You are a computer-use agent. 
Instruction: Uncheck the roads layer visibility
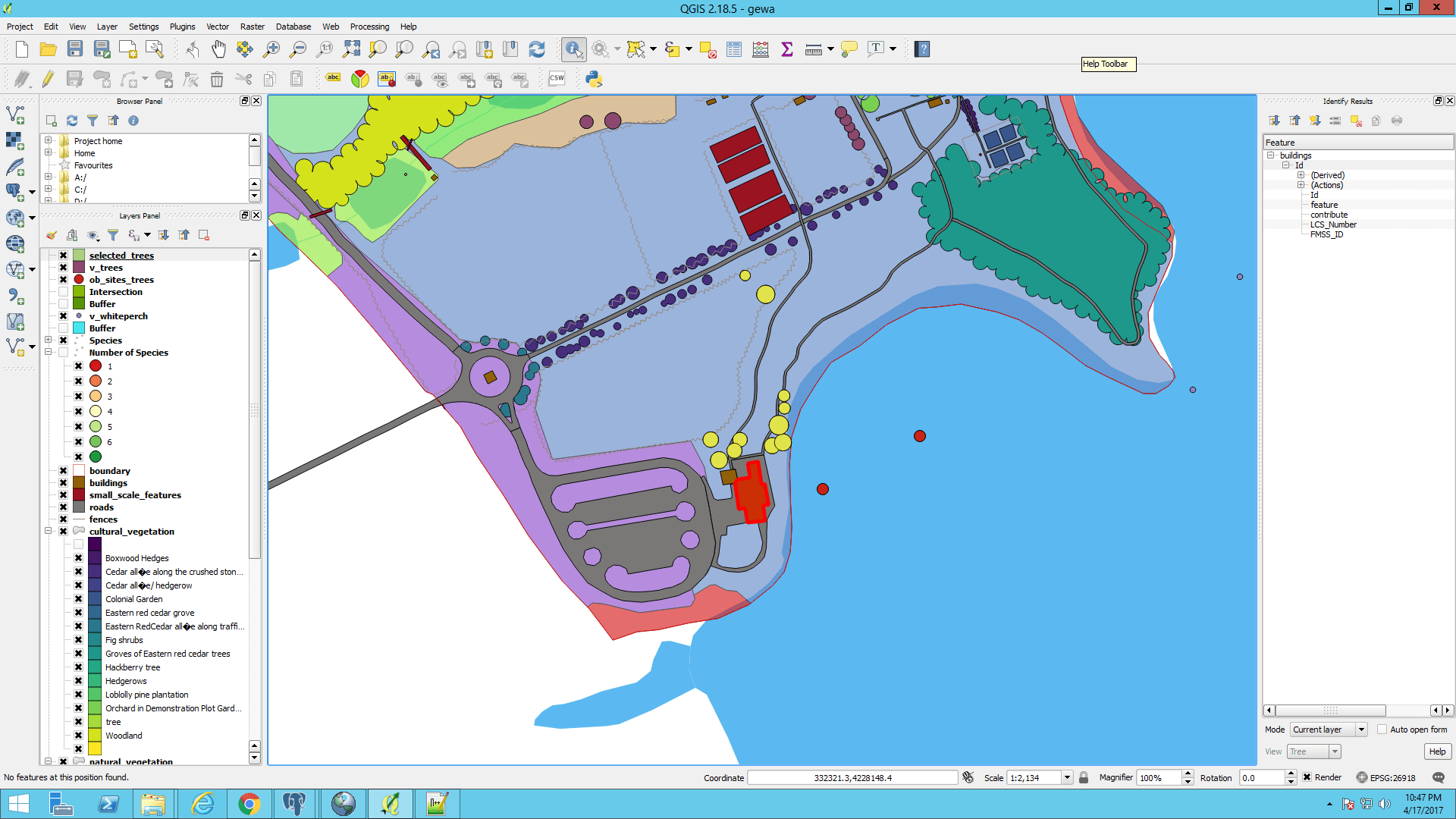coord(64,507)
